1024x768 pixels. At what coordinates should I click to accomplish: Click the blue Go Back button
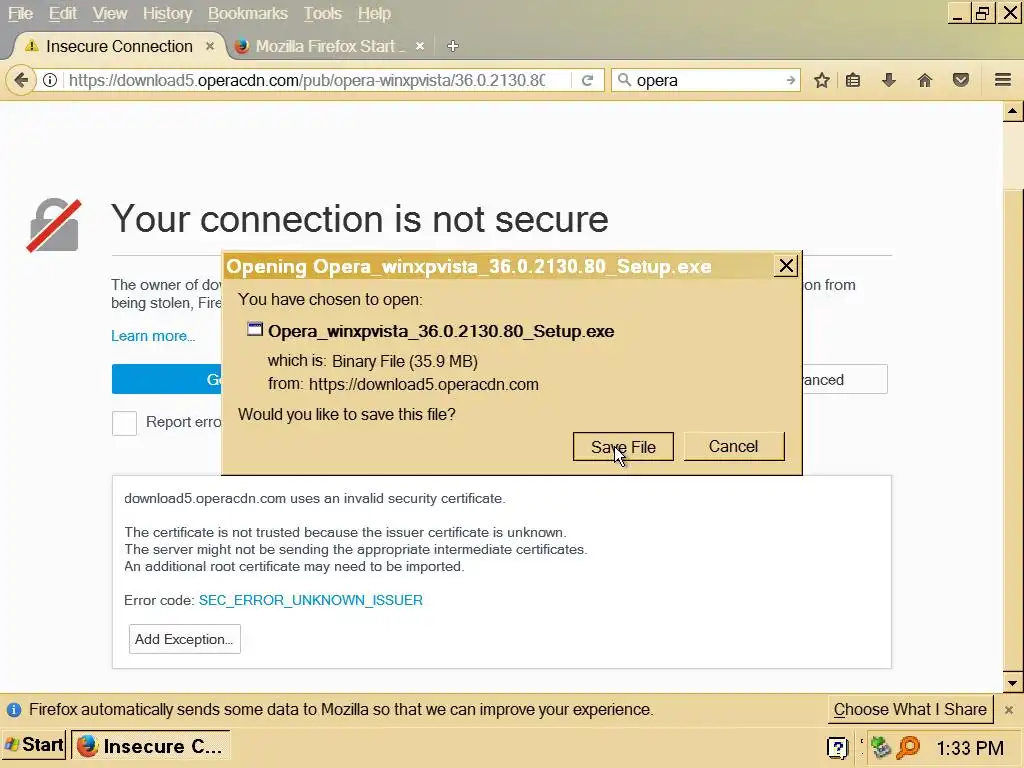167,379
